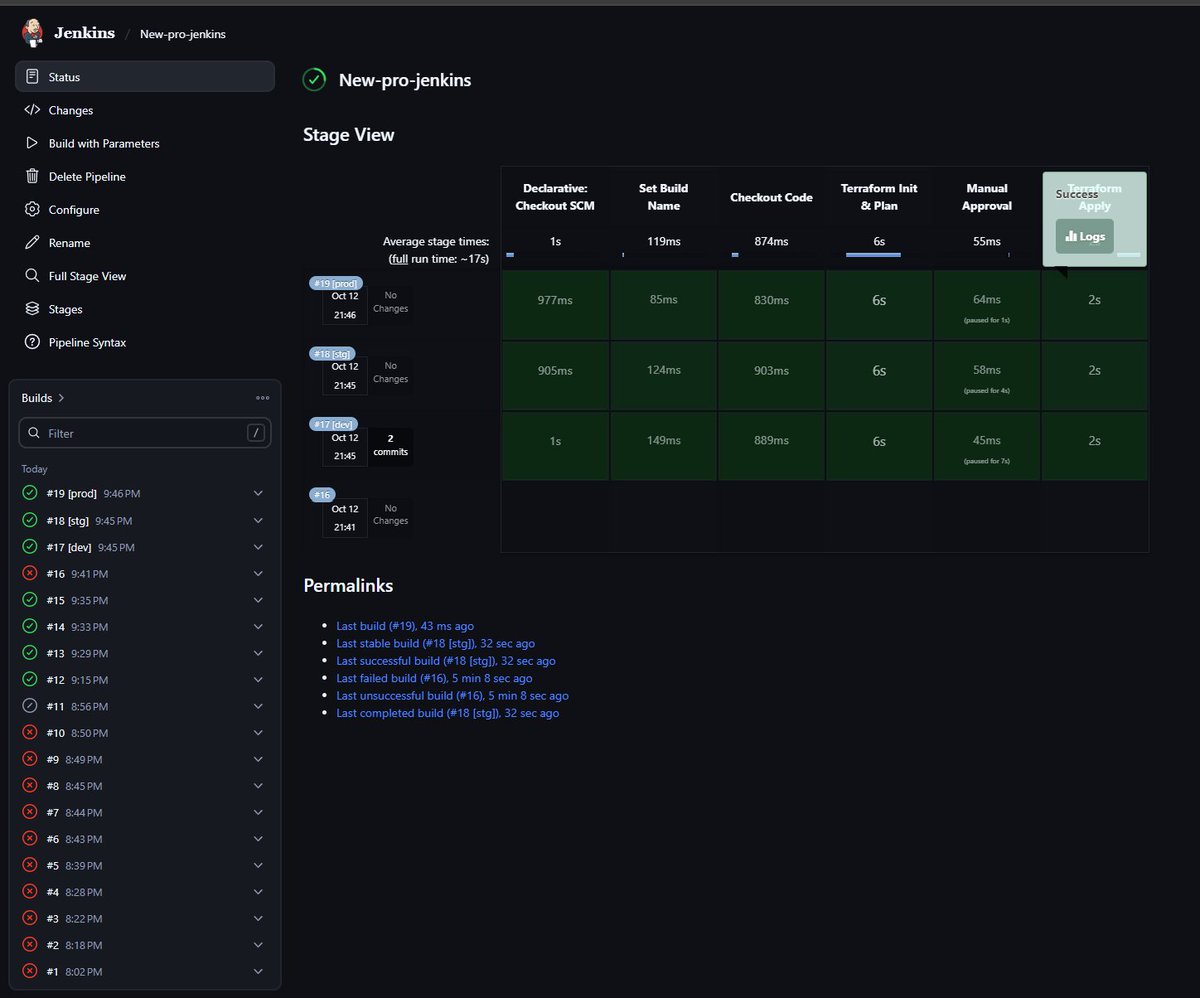Click the Terraform Init & Plan average time bar
The image size is (1200, 998).
coord(873,255)
